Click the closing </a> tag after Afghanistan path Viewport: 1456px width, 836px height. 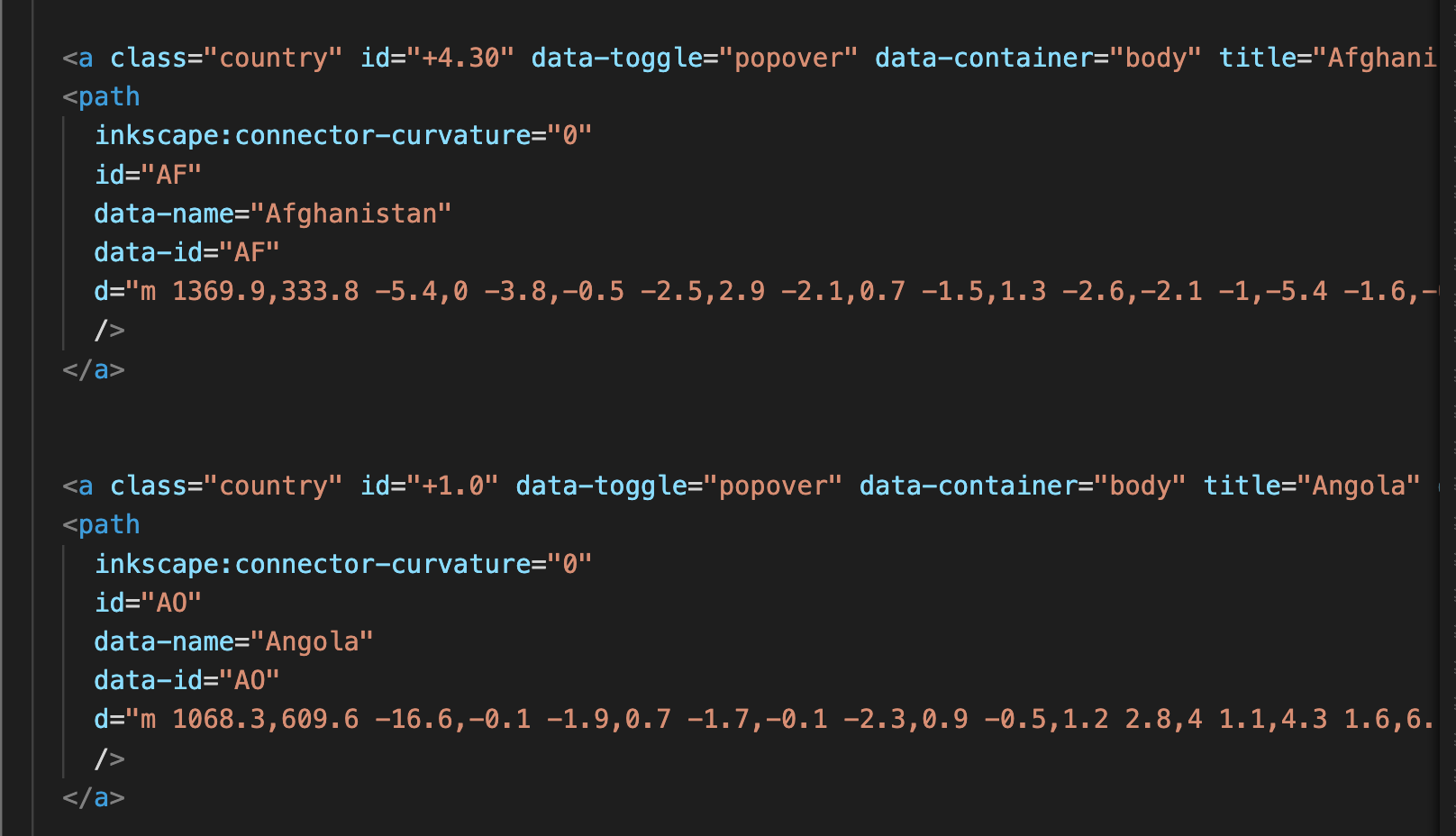coord(94,369)
